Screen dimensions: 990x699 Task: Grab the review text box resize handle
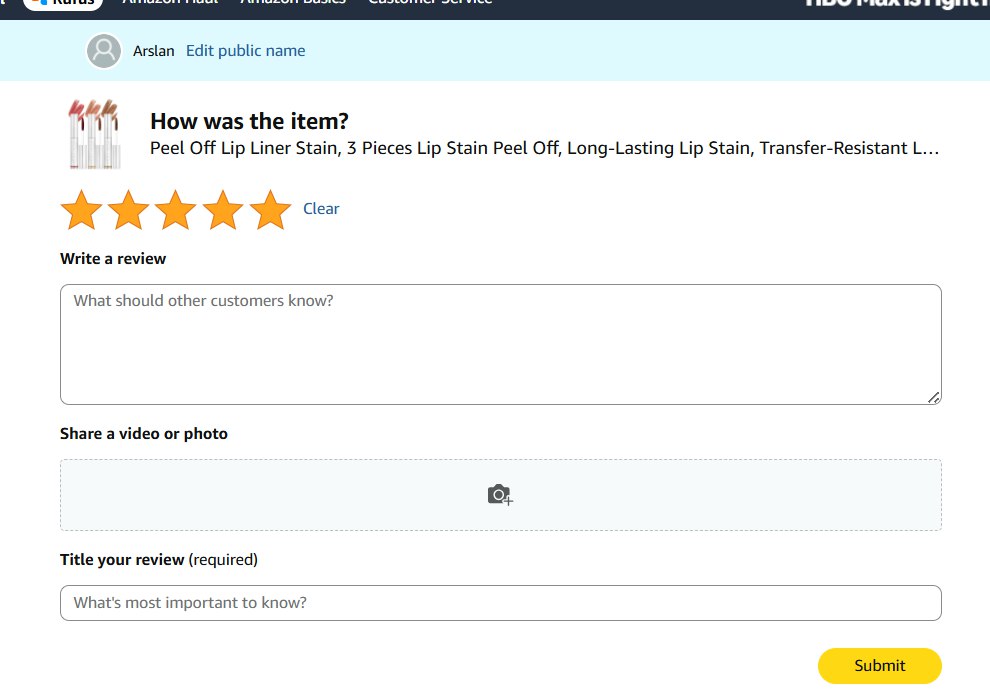934,397
